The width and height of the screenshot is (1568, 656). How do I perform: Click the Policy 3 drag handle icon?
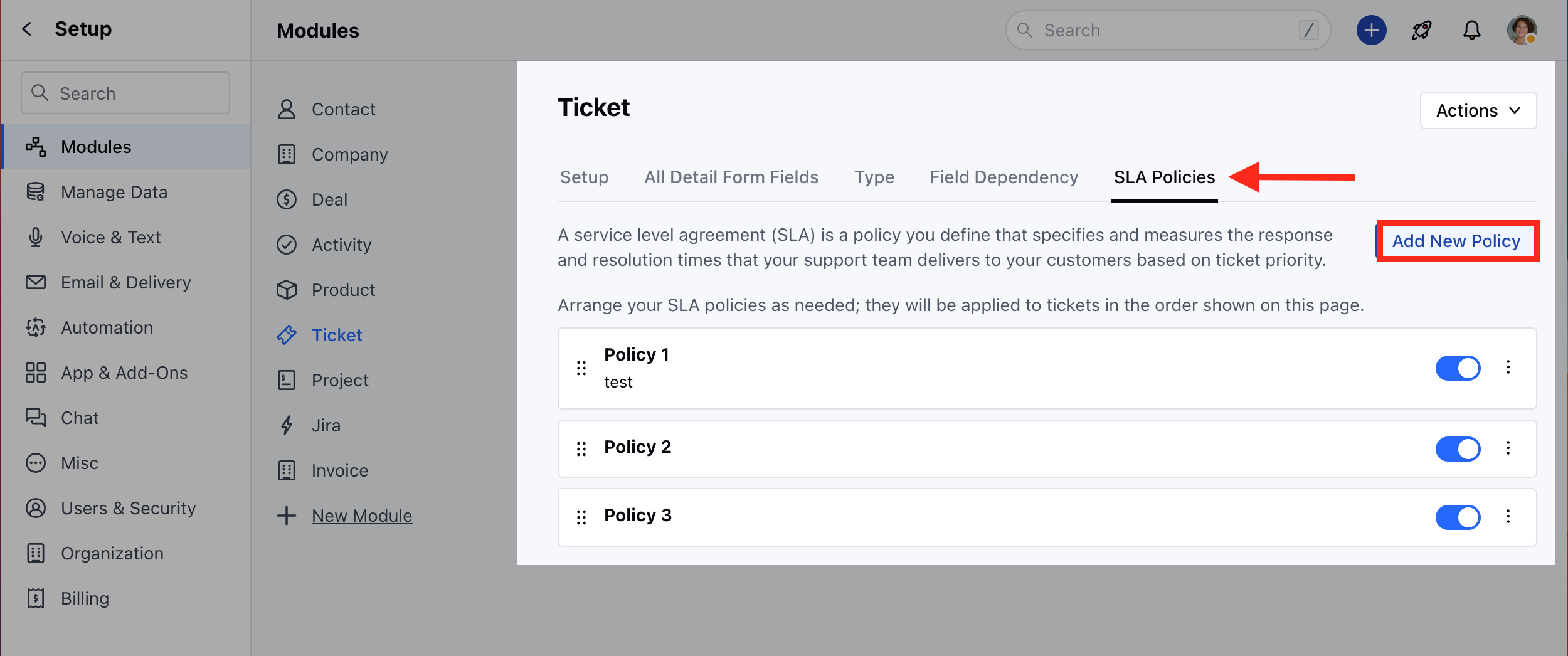pos(581,517)
